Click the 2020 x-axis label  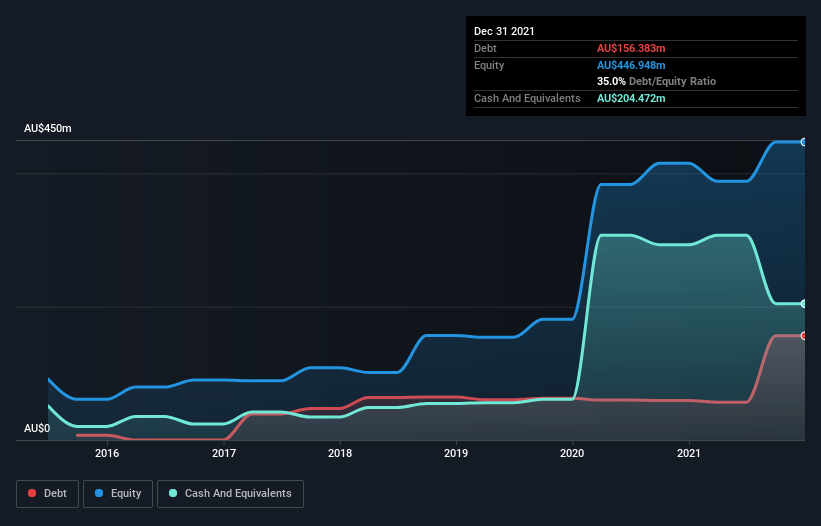[x=572, y=453]
